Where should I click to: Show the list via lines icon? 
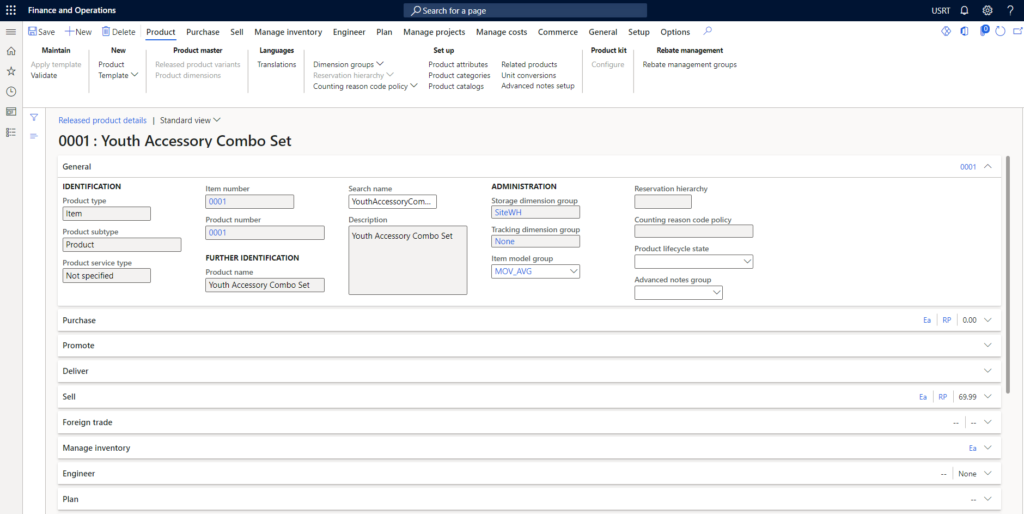click(34, 135)
